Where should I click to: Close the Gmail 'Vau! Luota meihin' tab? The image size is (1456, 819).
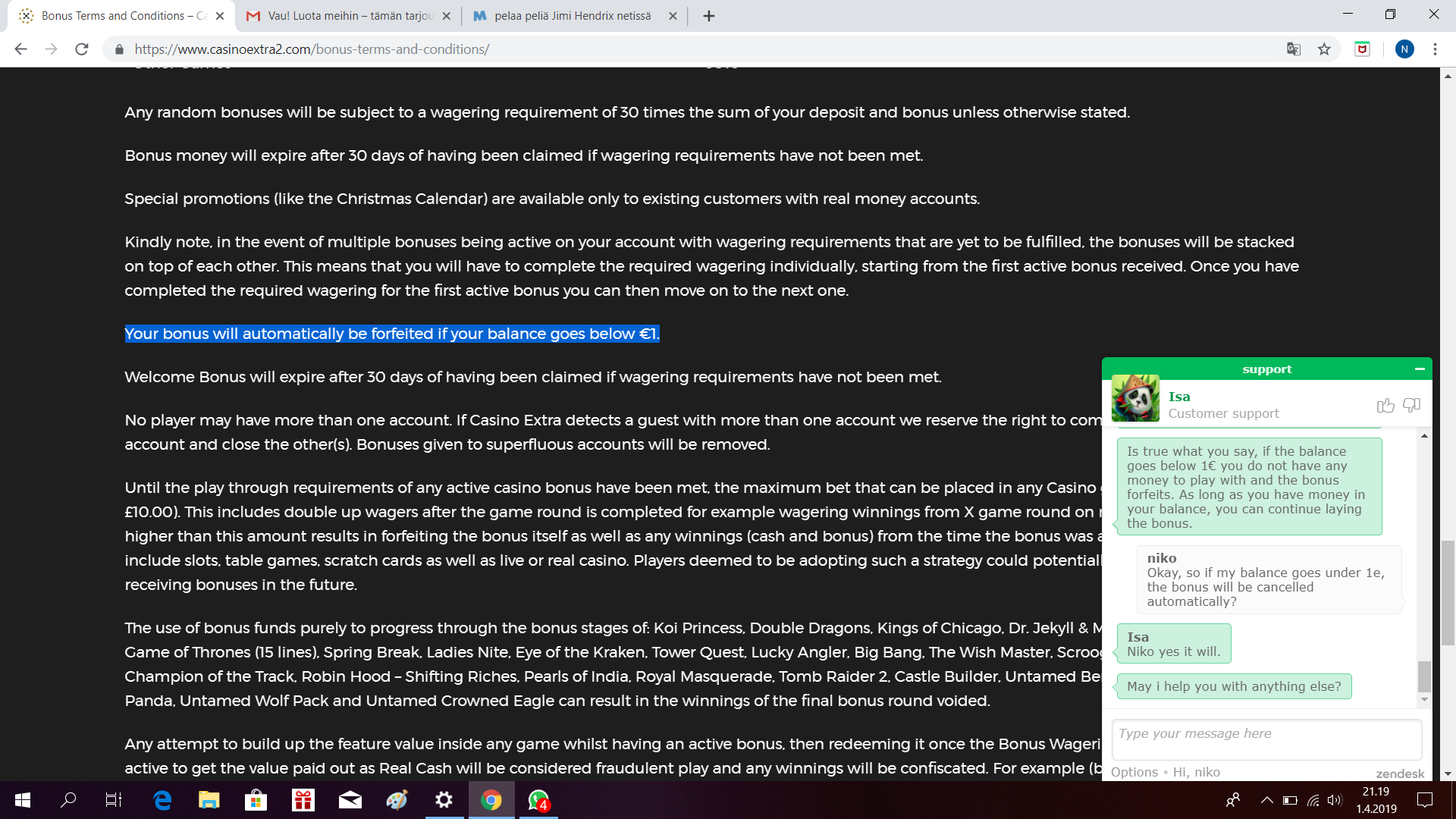pyautogui.click(x=446, y=16)
